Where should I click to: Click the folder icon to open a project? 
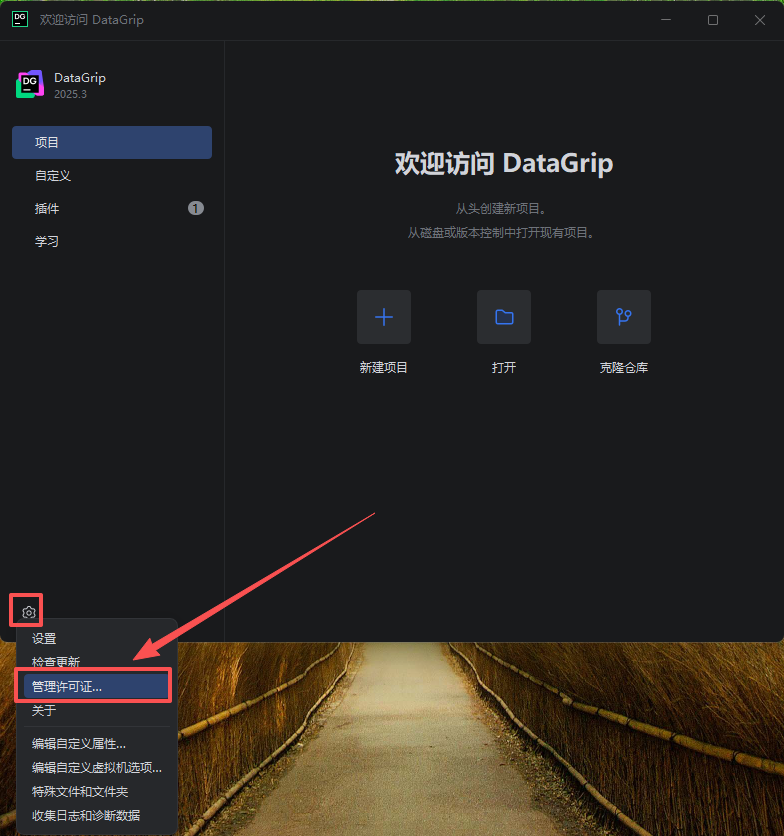(x=504, y=317)
